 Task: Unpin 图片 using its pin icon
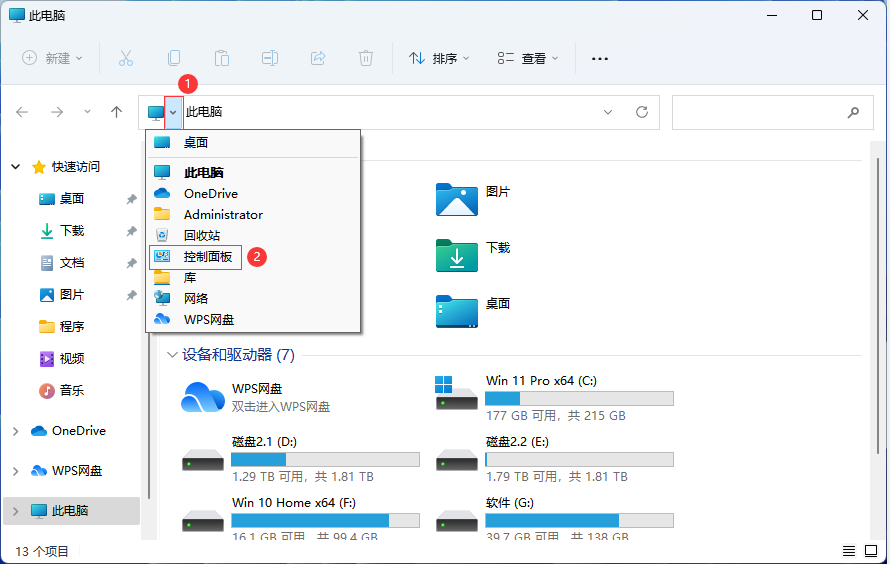tap(131, 295)
